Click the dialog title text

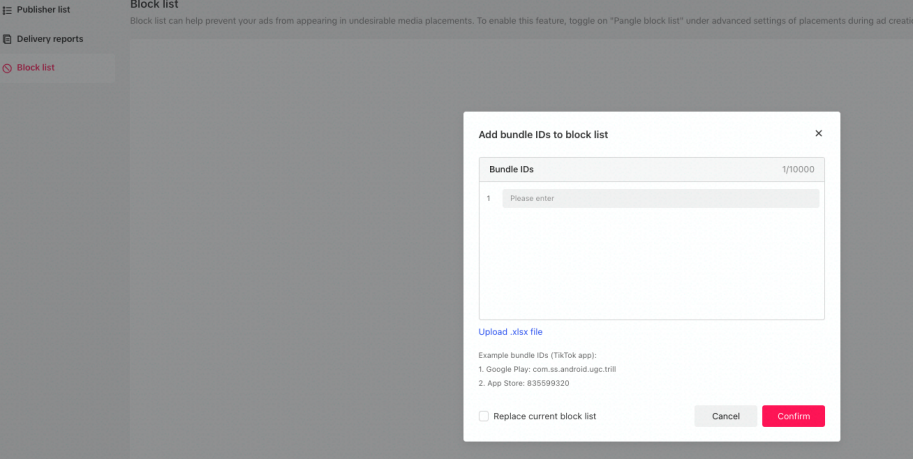coord(543,135)
